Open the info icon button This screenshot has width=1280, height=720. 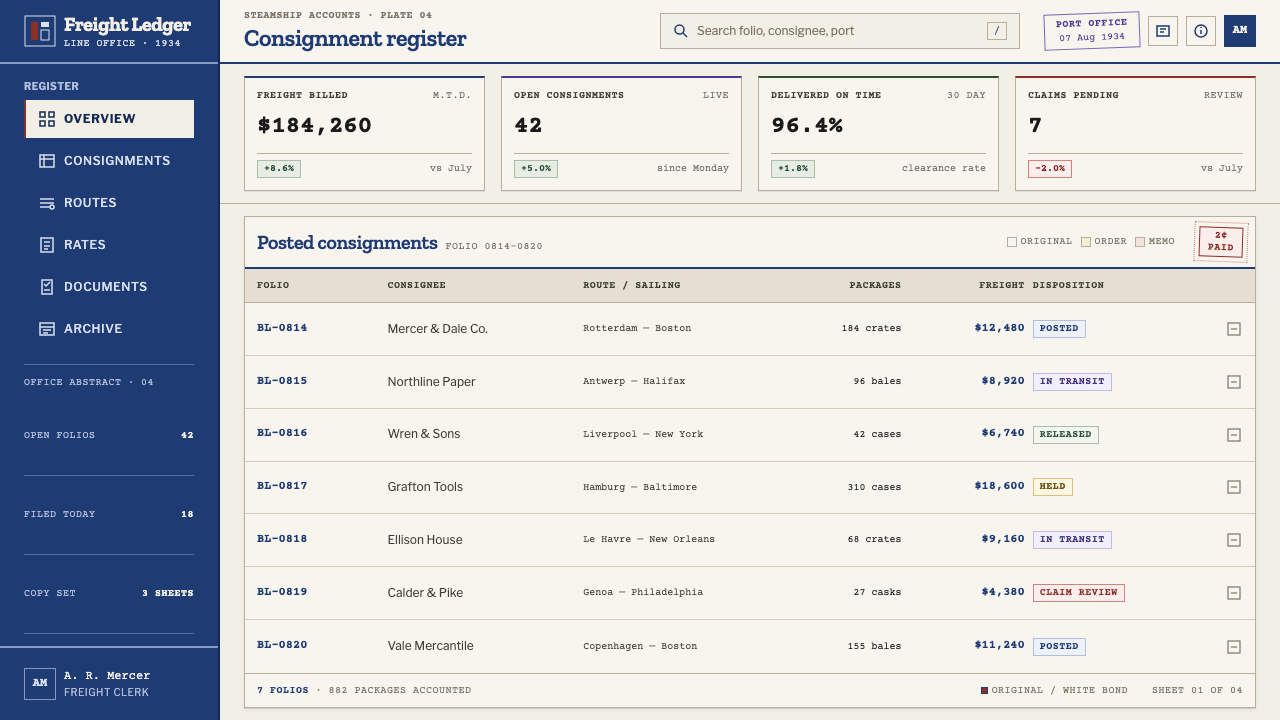tap(1201, 31)
